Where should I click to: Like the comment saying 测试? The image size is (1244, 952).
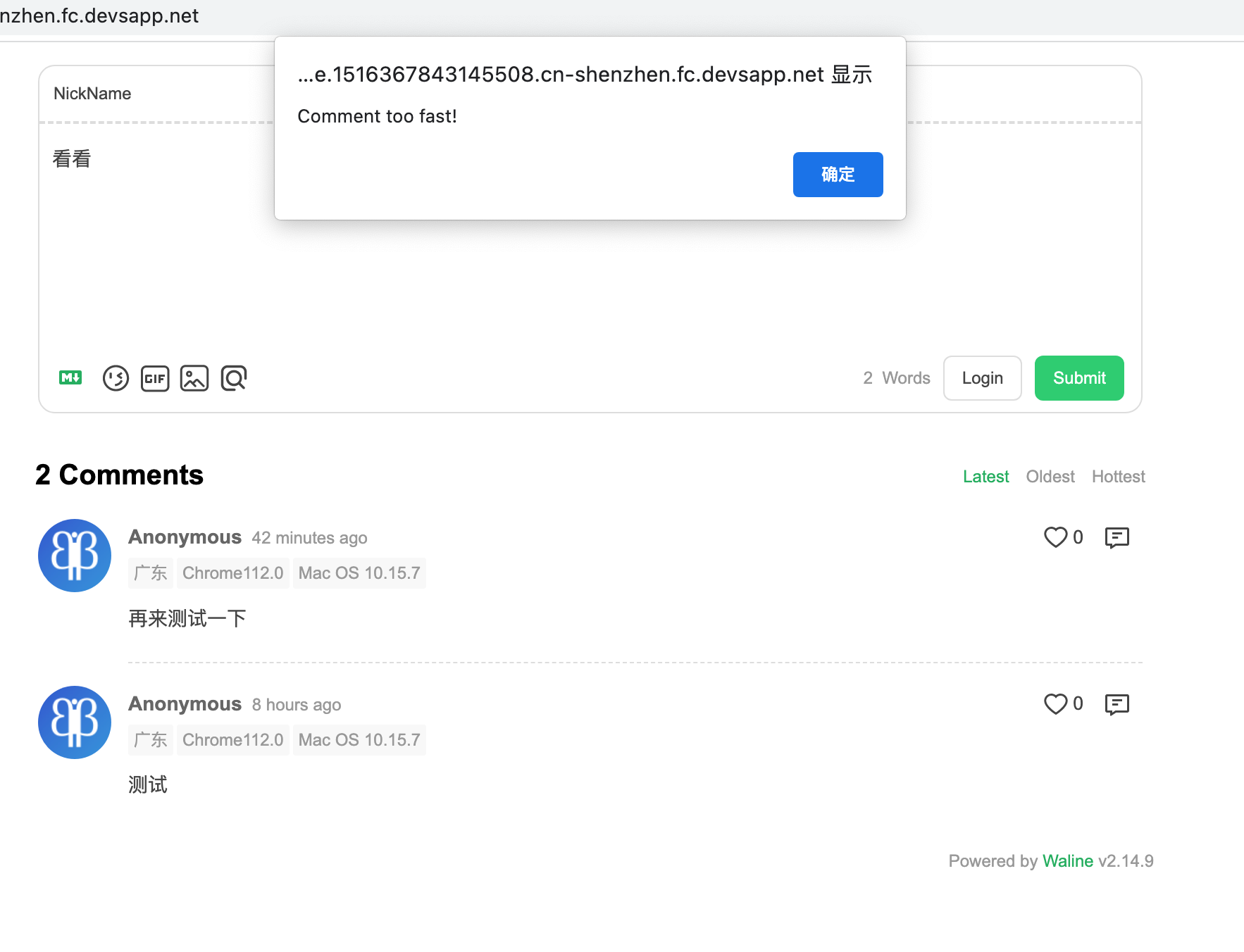(1055, 703)
